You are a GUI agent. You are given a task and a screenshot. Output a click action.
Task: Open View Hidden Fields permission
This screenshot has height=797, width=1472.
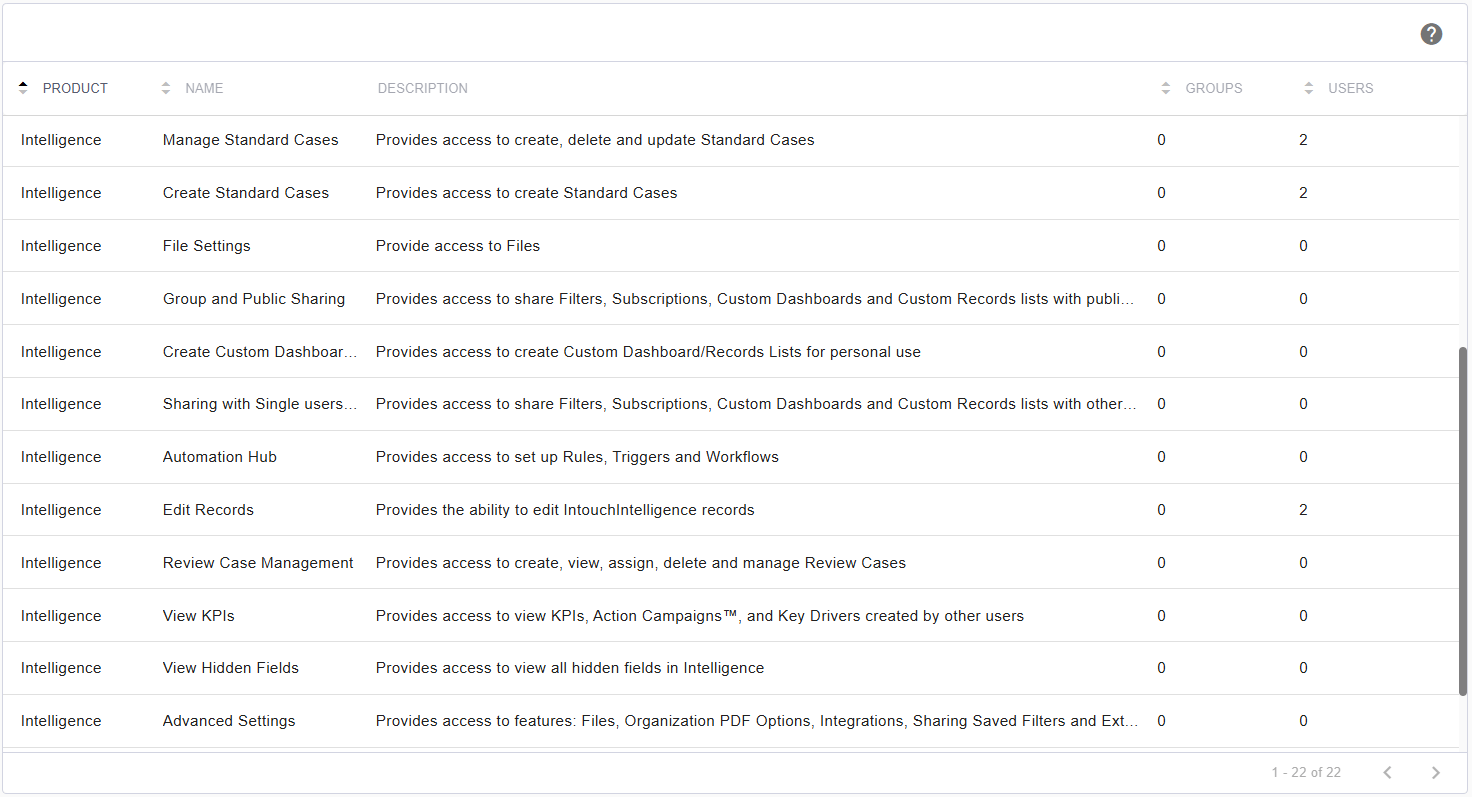(230, 668)
